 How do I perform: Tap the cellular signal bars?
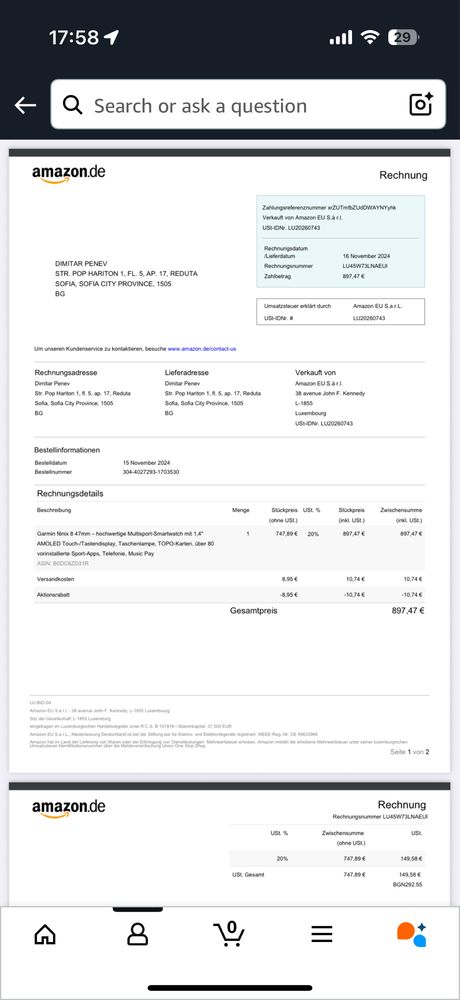(x=341, y=38)
